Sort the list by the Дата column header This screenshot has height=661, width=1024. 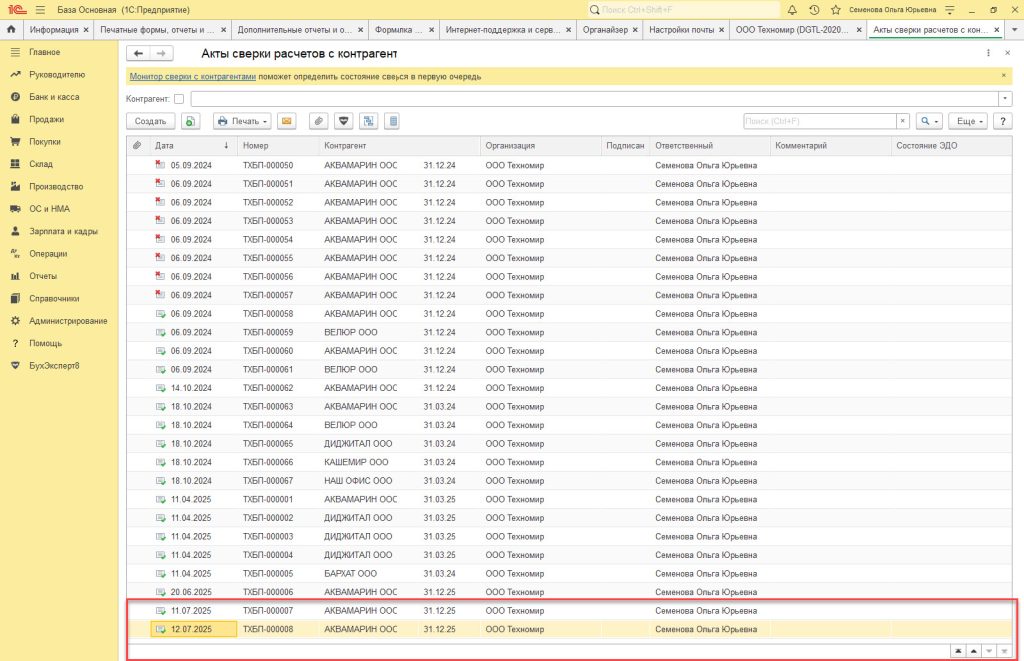pyautogui.click(x=192, y=146)
